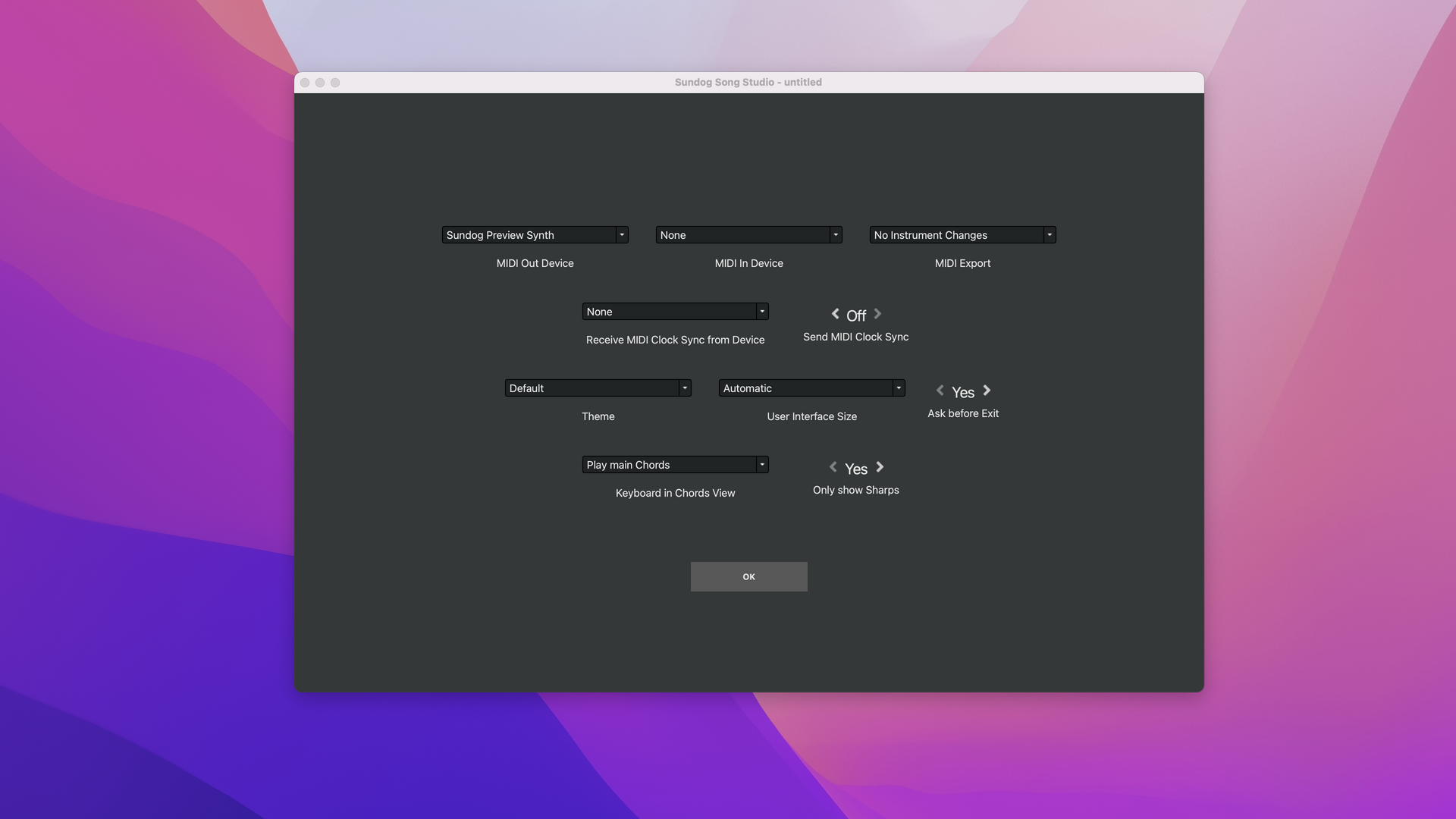This screenshot has width=1456, height=819.
Task: Click MIDI Out Device dropdown arrow button
Action: [x=622, y=235]
